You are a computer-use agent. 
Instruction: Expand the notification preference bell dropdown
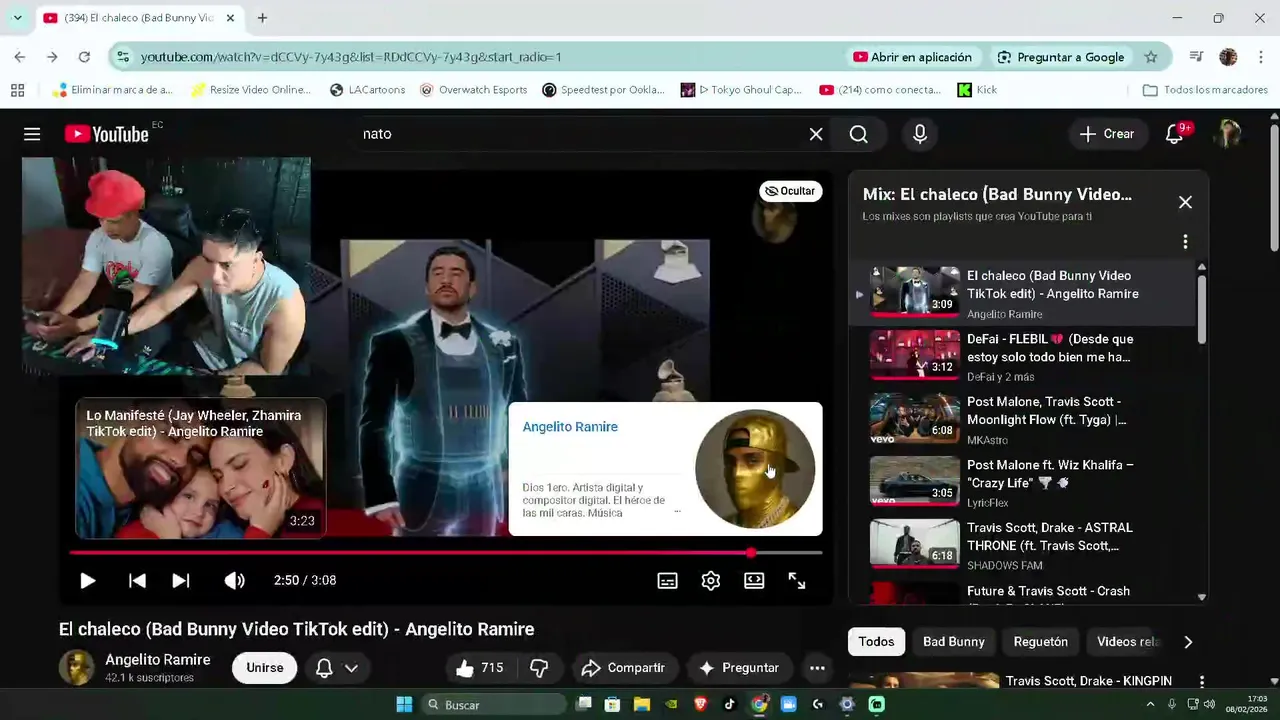click(x=337, y=668)
